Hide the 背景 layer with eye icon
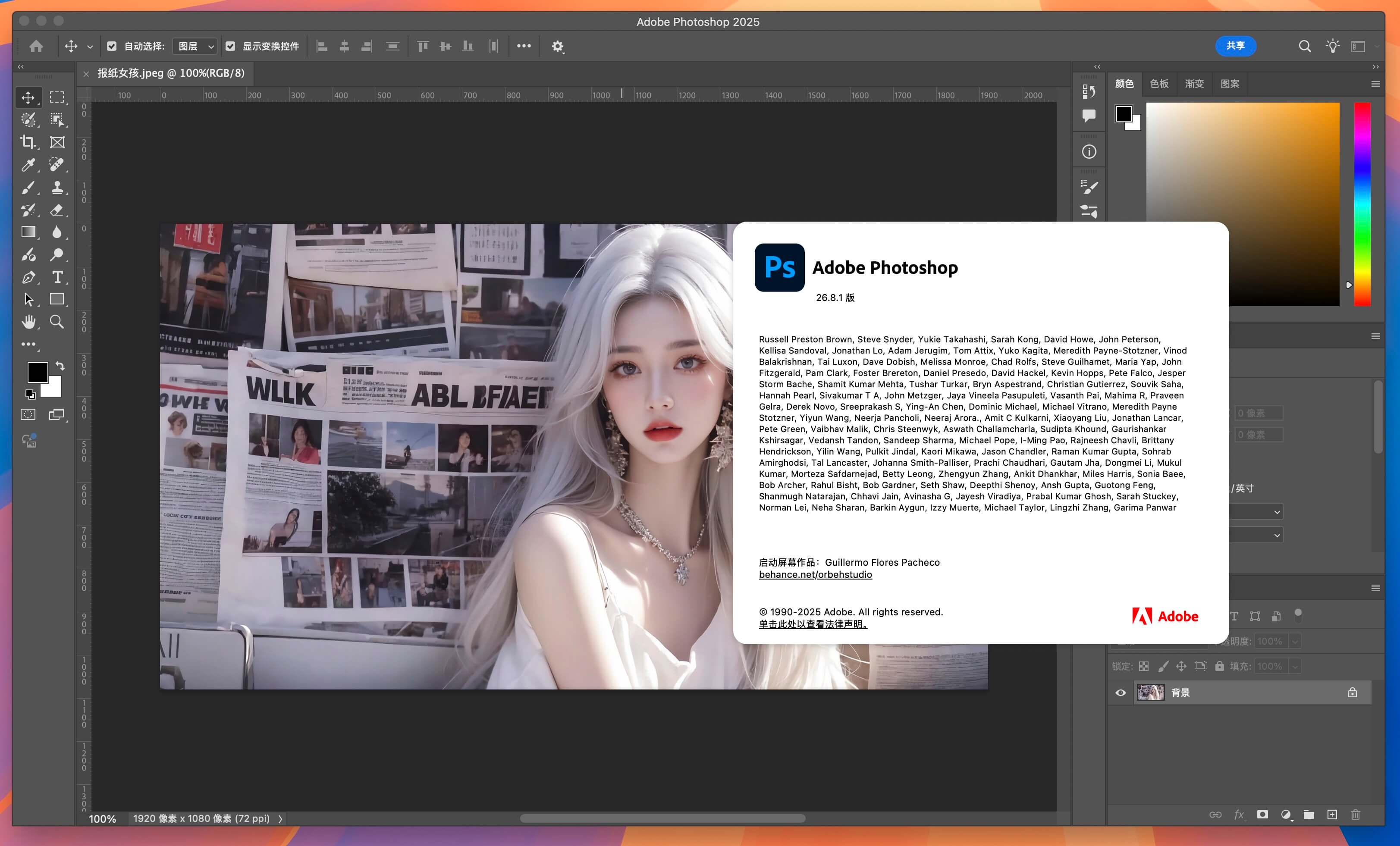The width and height of the screenshot is (1400, 846). pyautogui.click(x=1121, y=692)
